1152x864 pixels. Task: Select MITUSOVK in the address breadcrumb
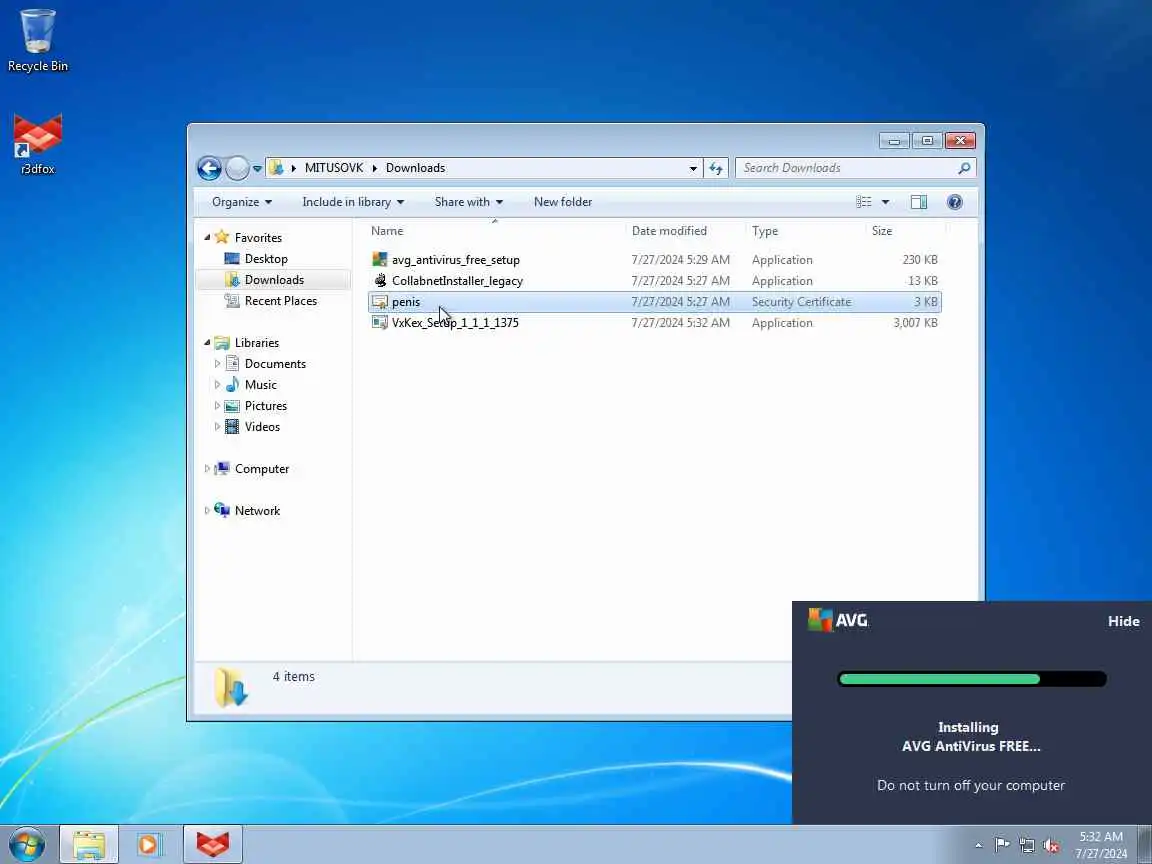click(334, 168)
